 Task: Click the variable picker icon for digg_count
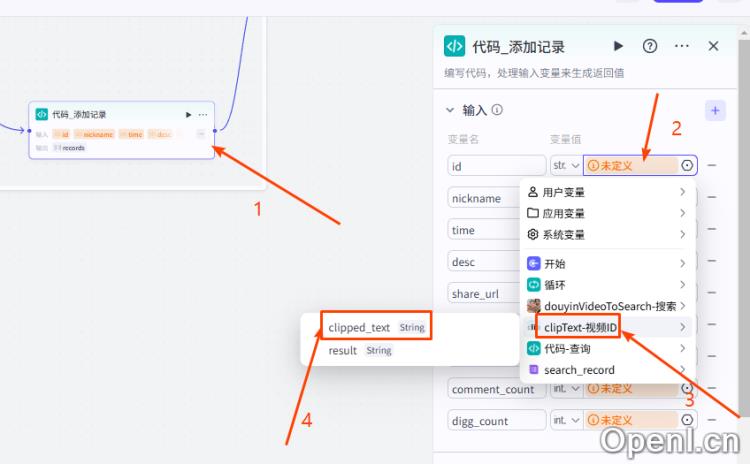tap(687, 421)
